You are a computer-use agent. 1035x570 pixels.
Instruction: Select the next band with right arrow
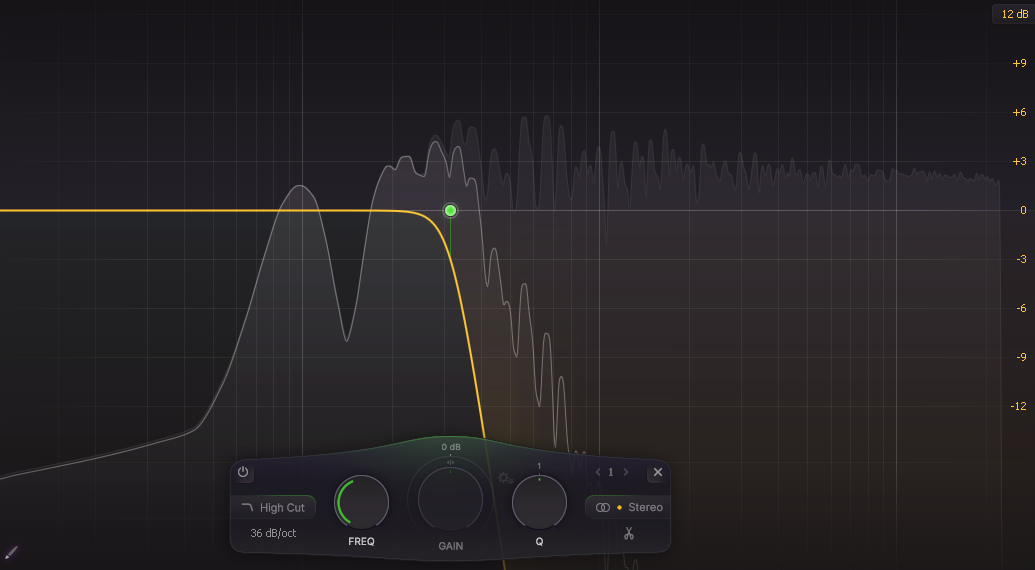(626, 472)
